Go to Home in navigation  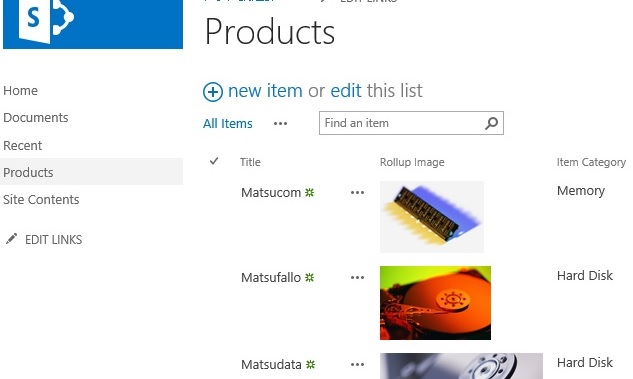(x=21, y=90)
